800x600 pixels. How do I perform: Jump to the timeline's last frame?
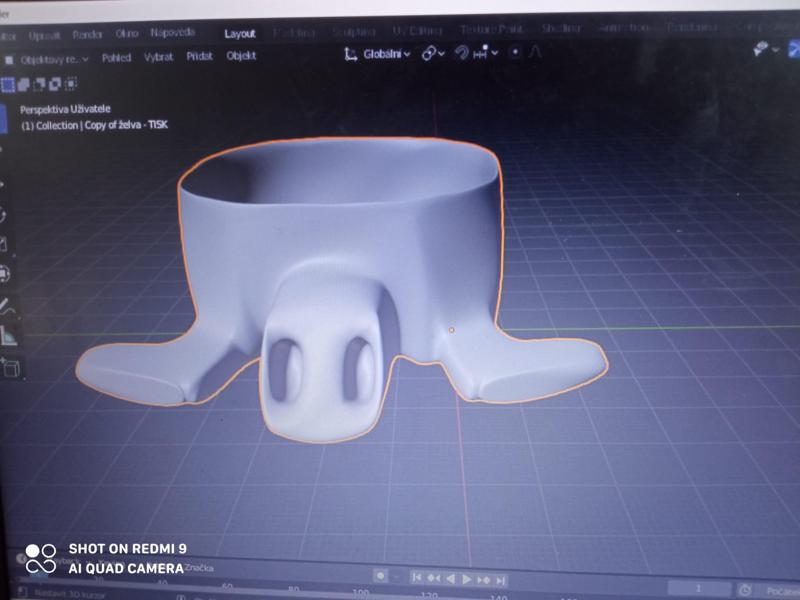500,580
